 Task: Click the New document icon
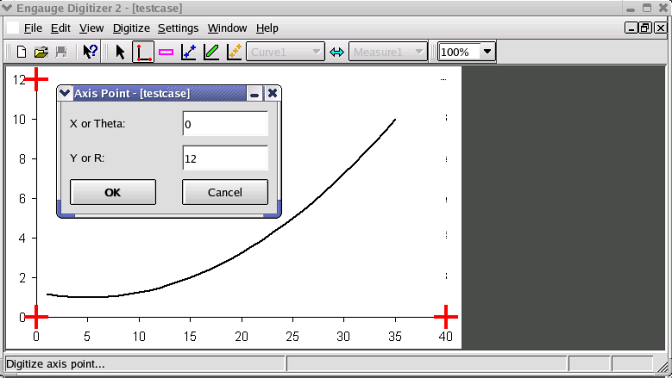point(21,52)
